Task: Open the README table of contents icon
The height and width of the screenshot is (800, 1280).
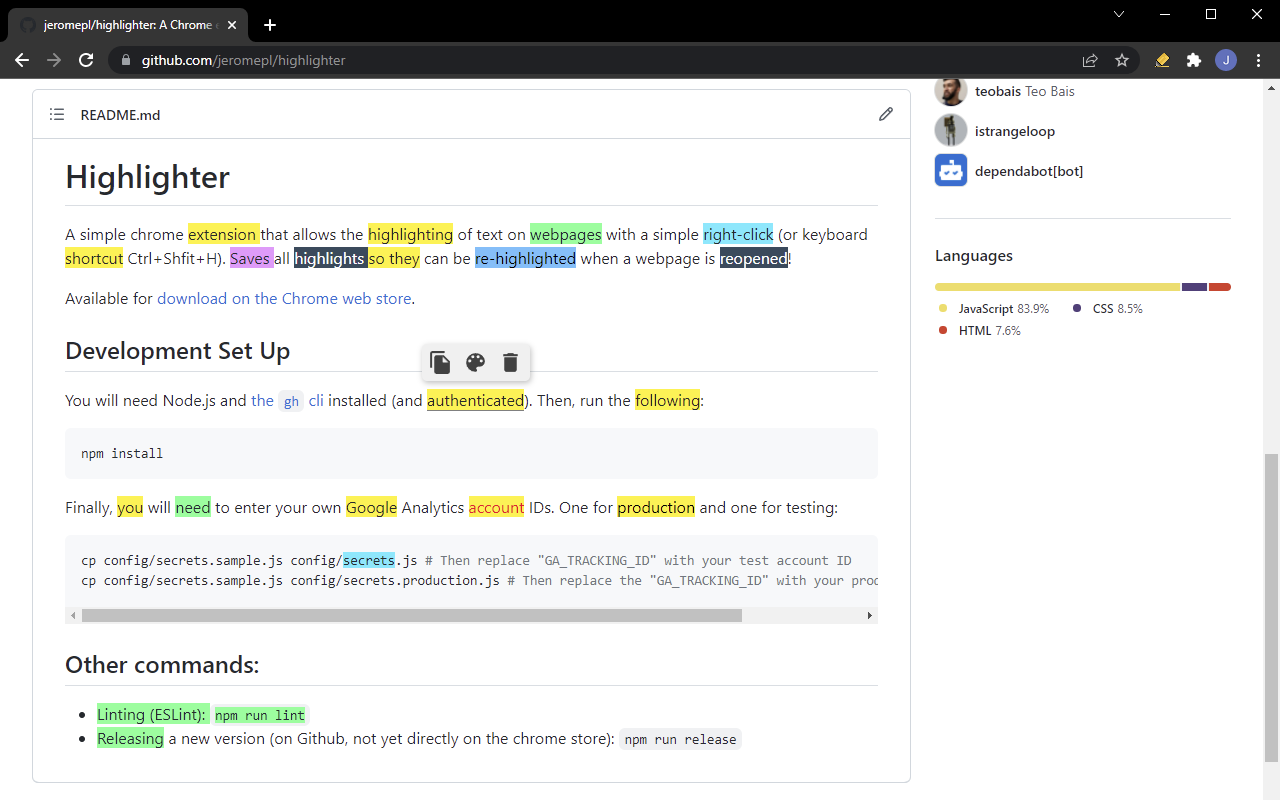Action: (x=57, y=114)
